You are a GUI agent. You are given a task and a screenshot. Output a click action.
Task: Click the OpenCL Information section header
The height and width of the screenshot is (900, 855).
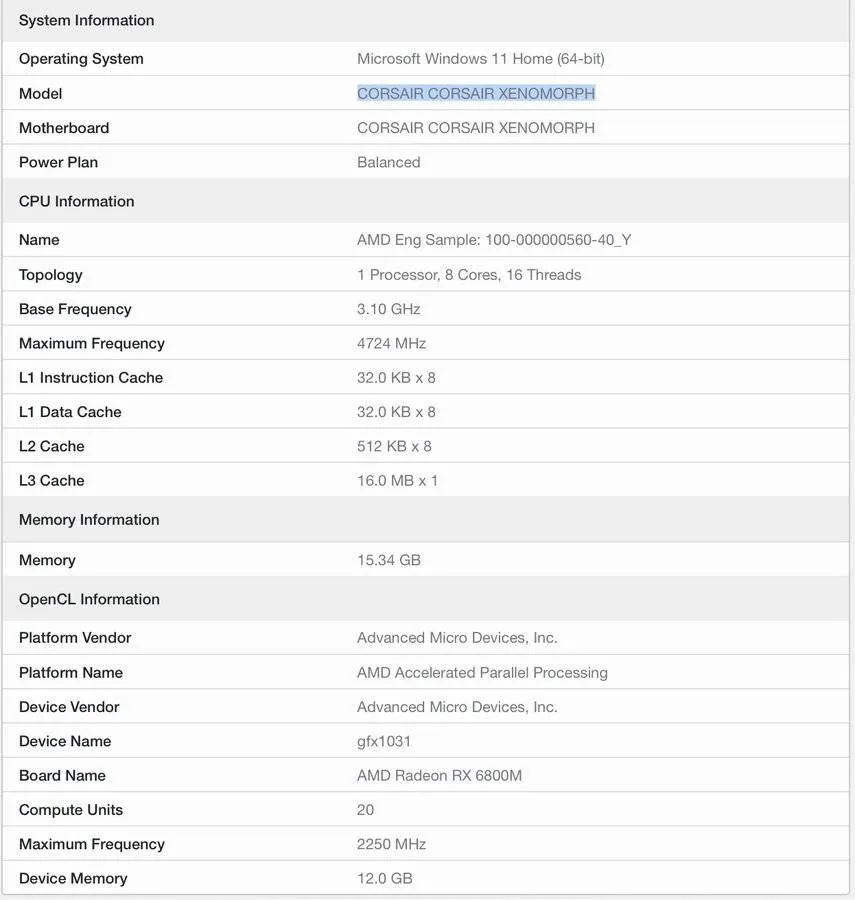[x=89, y=599]
